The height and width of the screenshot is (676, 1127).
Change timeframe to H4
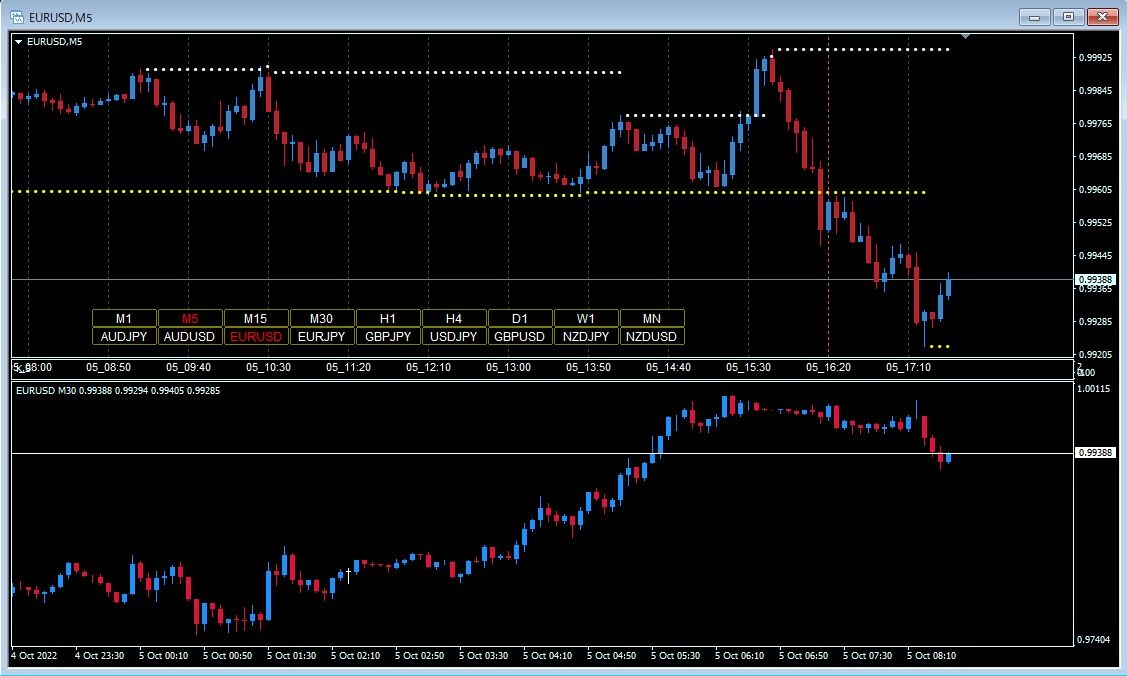pyautogui.click(x=454, y=318)
